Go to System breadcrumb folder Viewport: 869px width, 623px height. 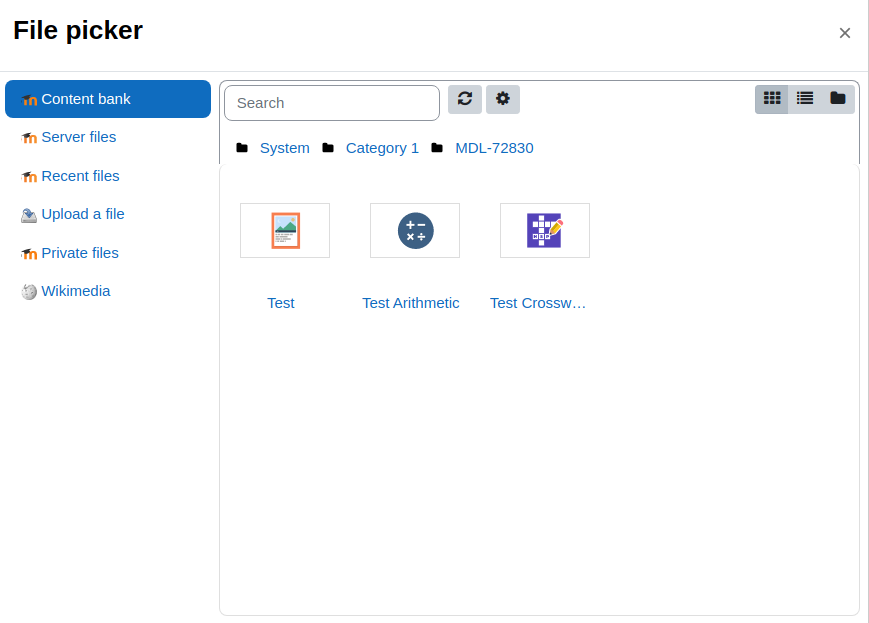(x=284, y=148)
